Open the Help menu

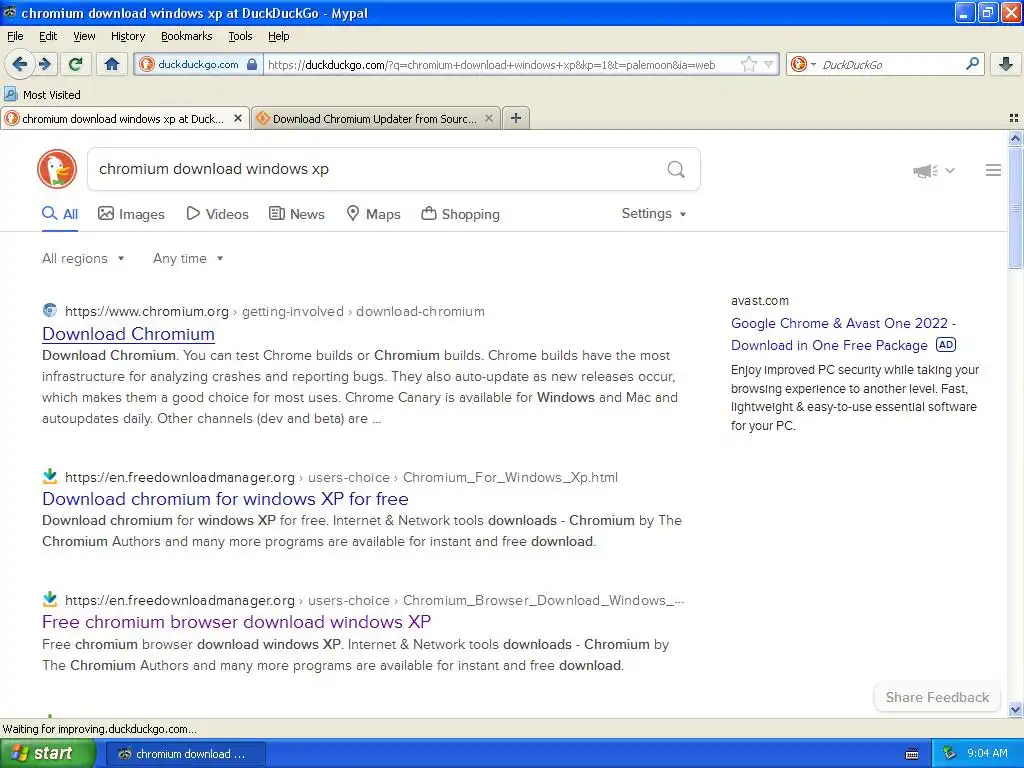(278, 36)
